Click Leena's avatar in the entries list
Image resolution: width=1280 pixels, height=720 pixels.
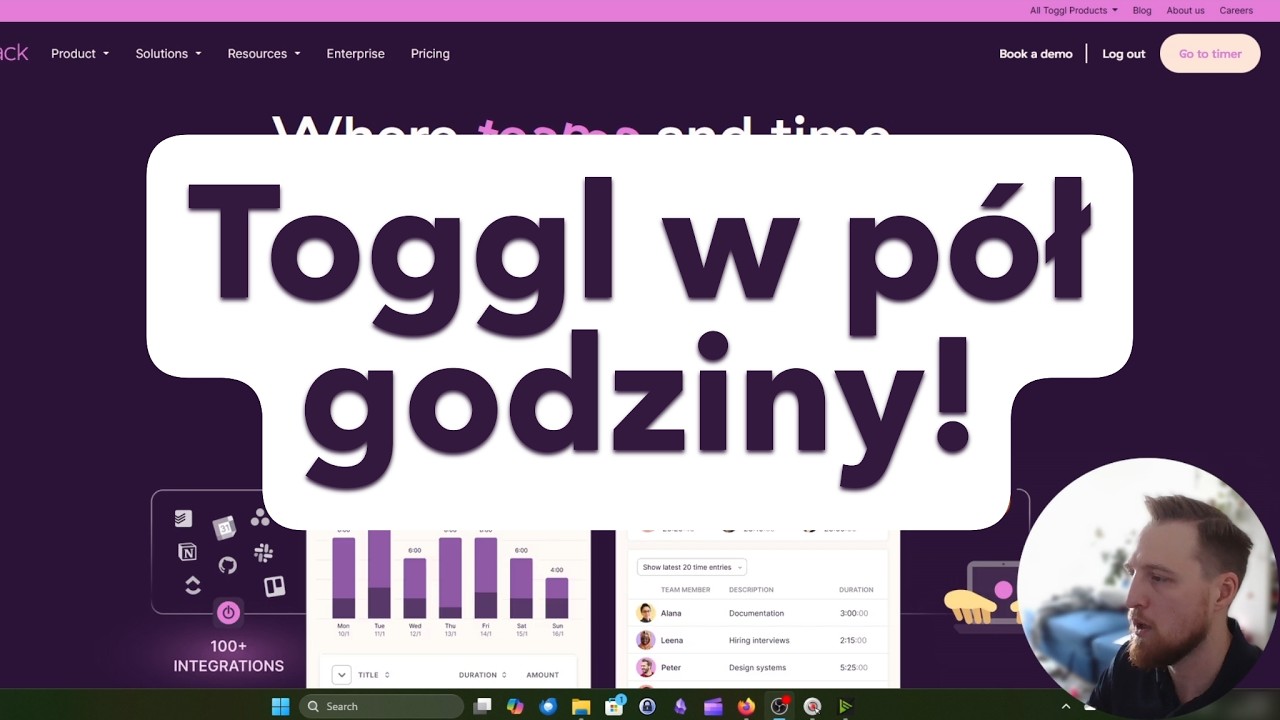pyautogui.click(x=646, y=640)
